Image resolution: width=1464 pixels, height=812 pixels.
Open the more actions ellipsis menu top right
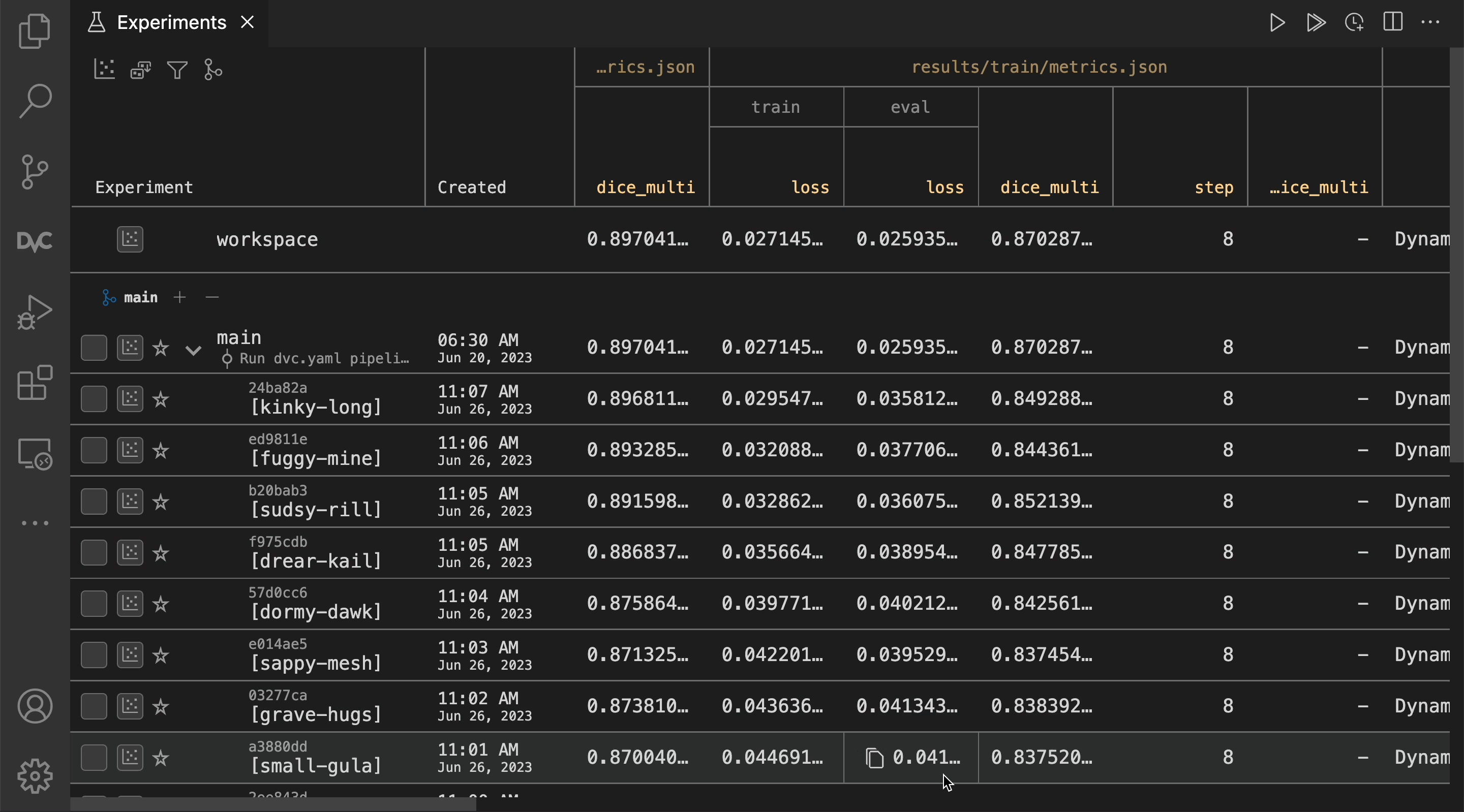(x=1431, y=23)
